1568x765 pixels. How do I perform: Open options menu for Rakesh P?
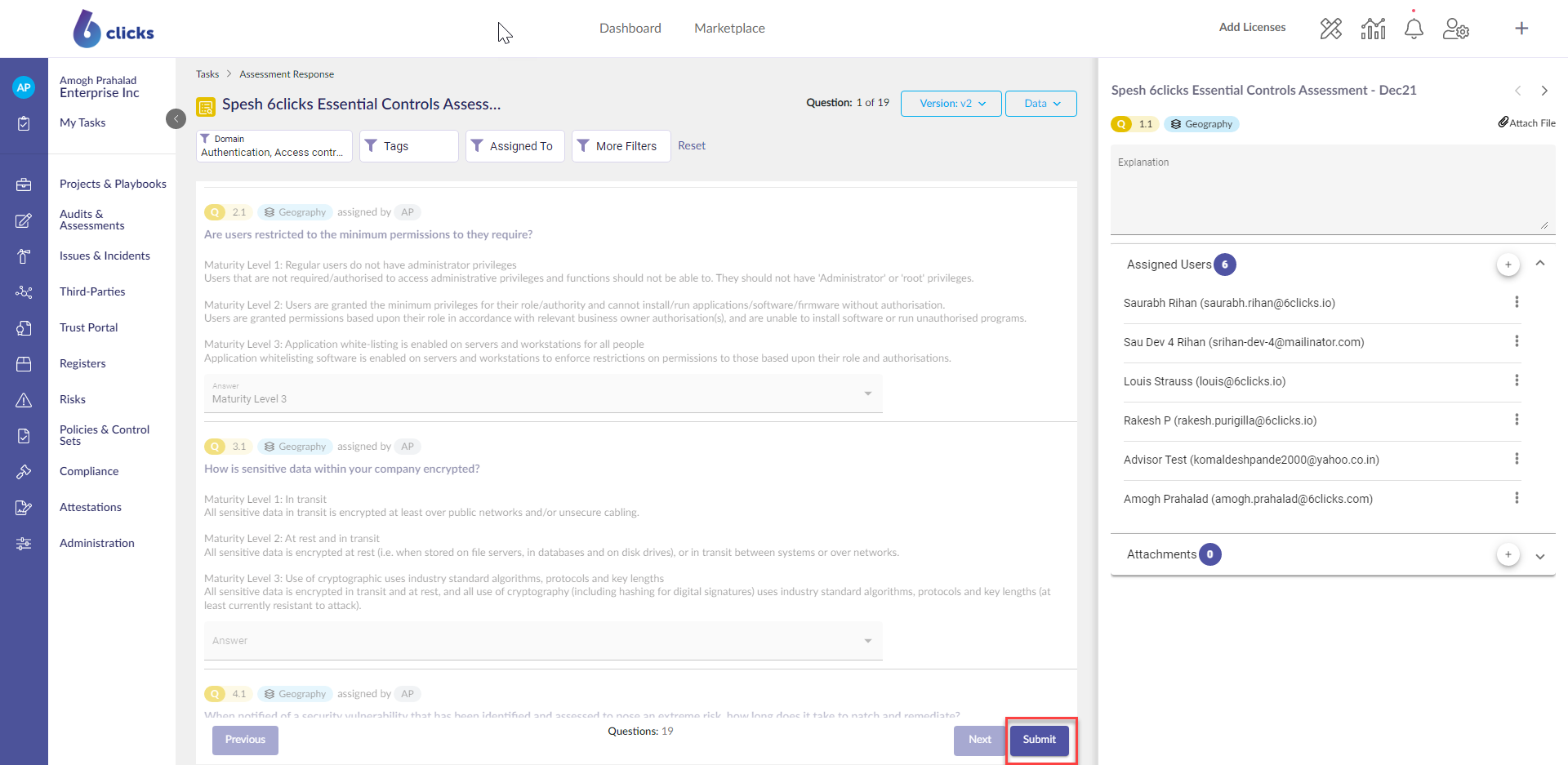1517,420
